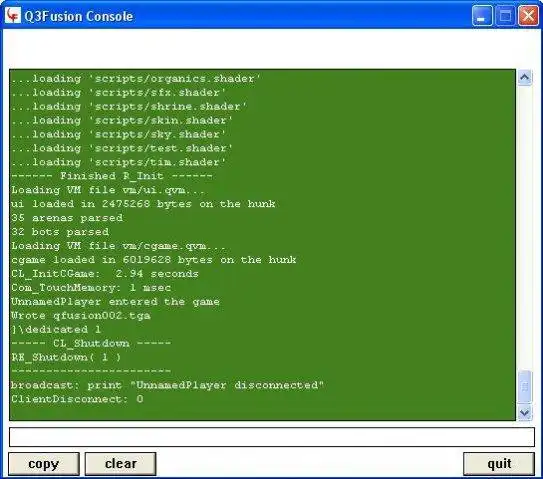This screenshot has width=543, height=479.
Task: Click line "...loading 'scripts/tim.shader'"
Action: (118, 162)
